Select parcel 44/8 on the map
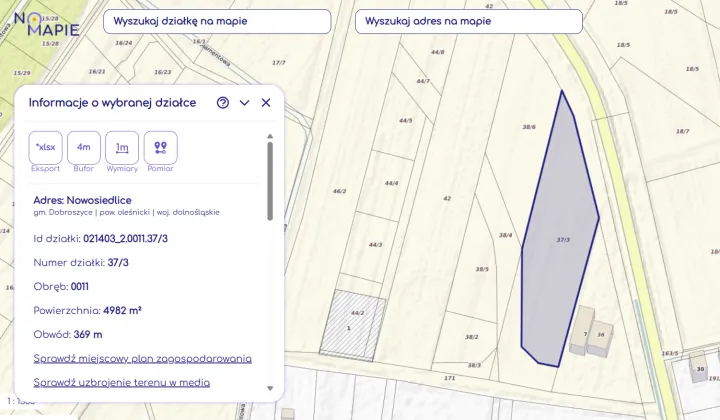 [x=438, y=52]
